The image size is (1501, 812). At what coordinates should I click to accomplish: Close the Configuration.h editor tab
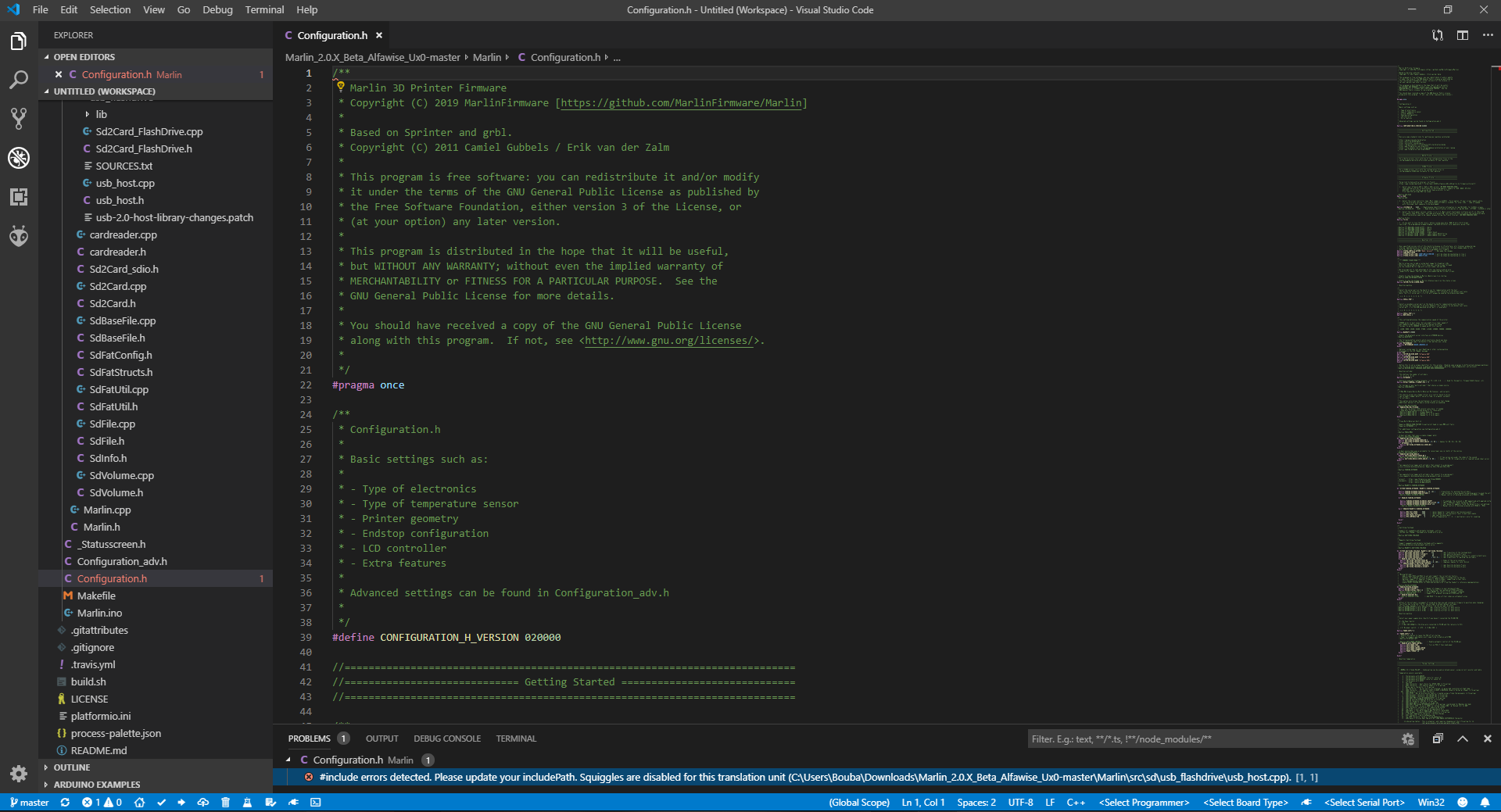click(379, 35)
